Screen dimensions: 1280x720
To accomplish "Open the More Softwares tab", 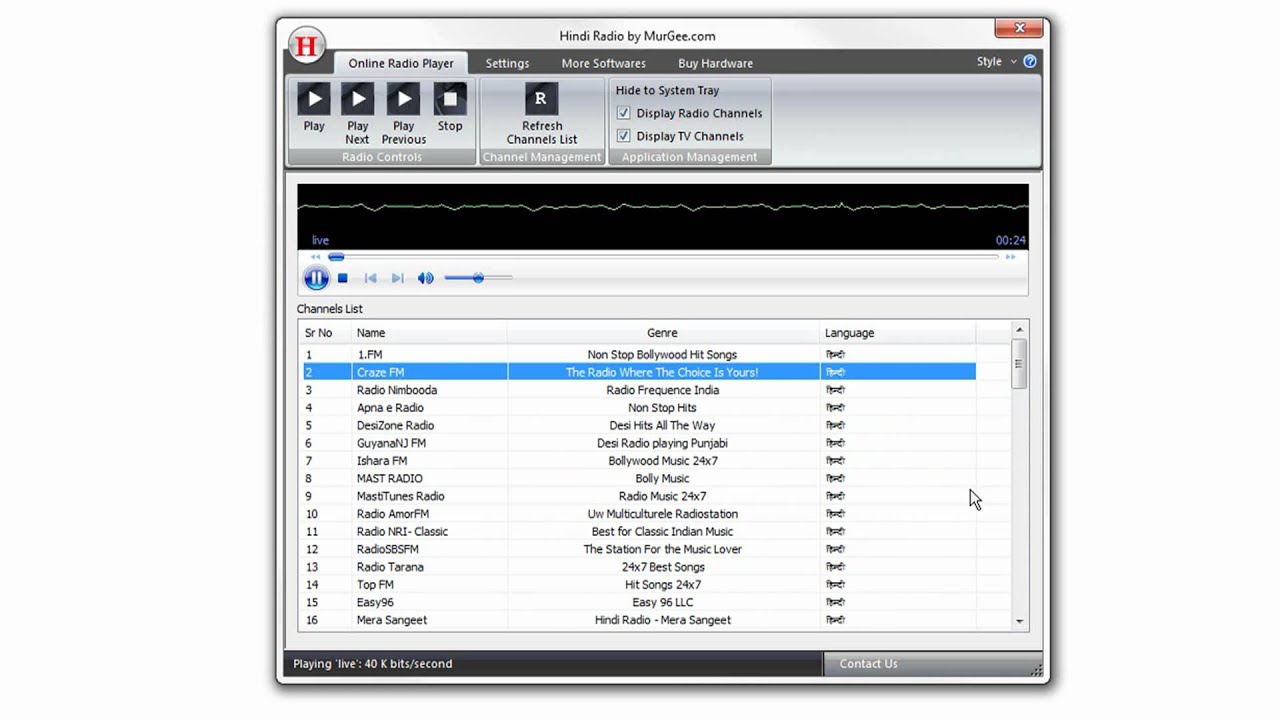I will 603,63.
